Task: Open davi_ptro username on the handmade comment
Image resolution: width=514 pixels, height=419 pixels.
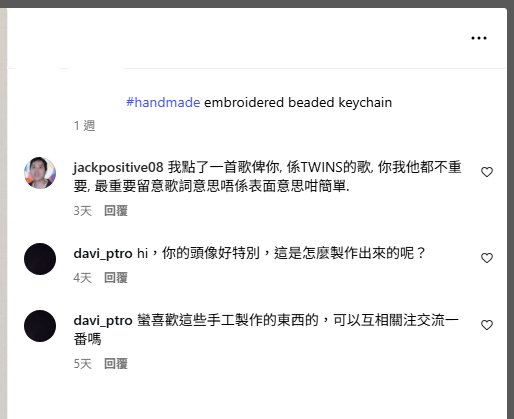Action: pos(103,321)
